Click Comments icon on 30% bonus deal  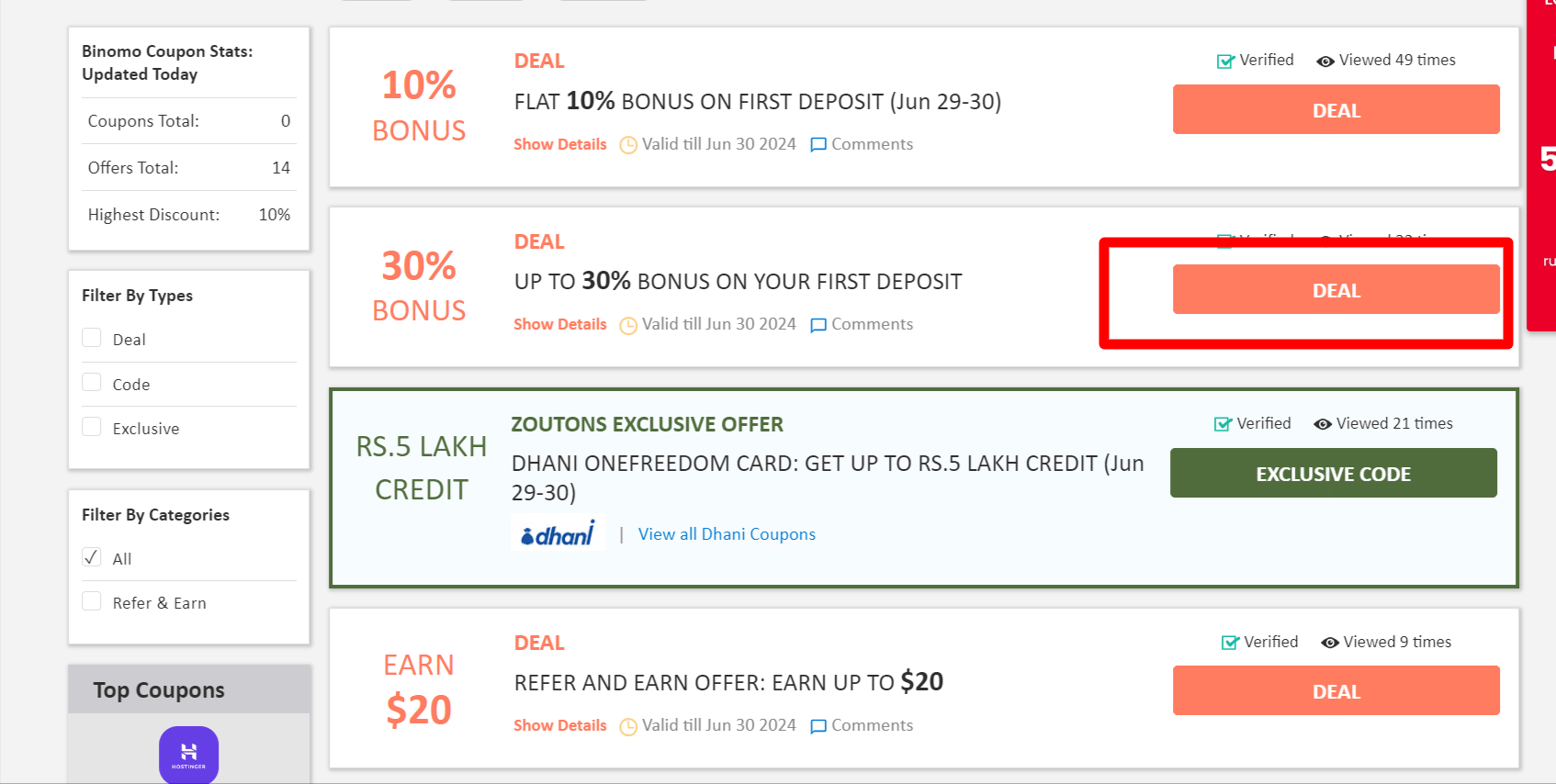818,325
